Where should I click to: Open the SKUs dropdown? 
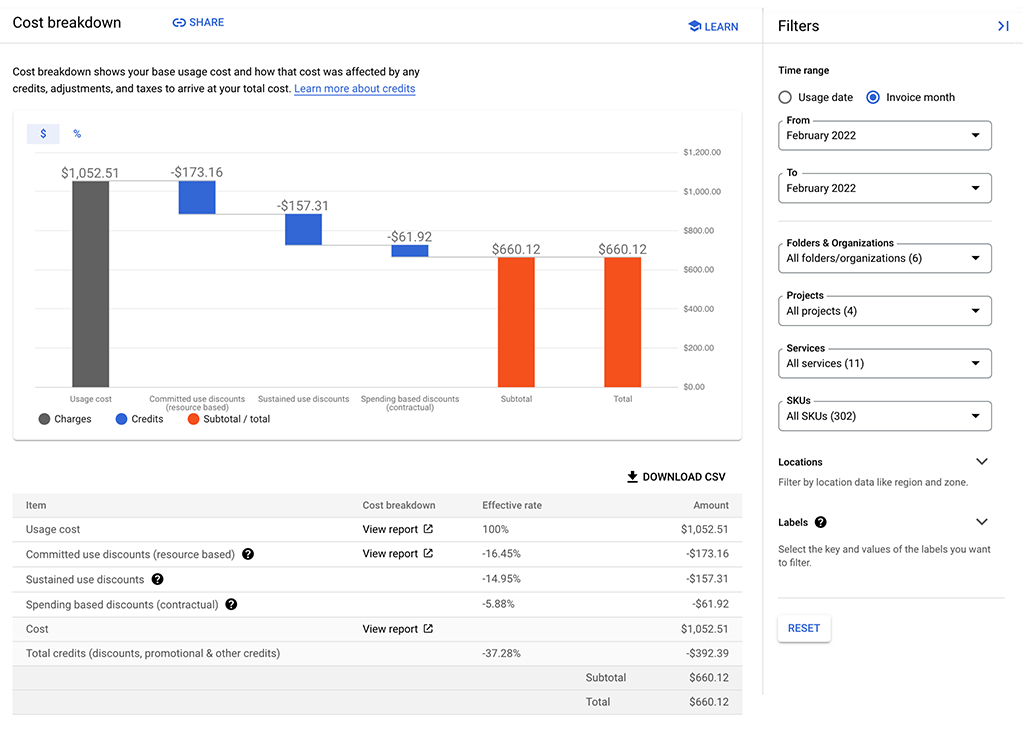(x=885, y=416)
